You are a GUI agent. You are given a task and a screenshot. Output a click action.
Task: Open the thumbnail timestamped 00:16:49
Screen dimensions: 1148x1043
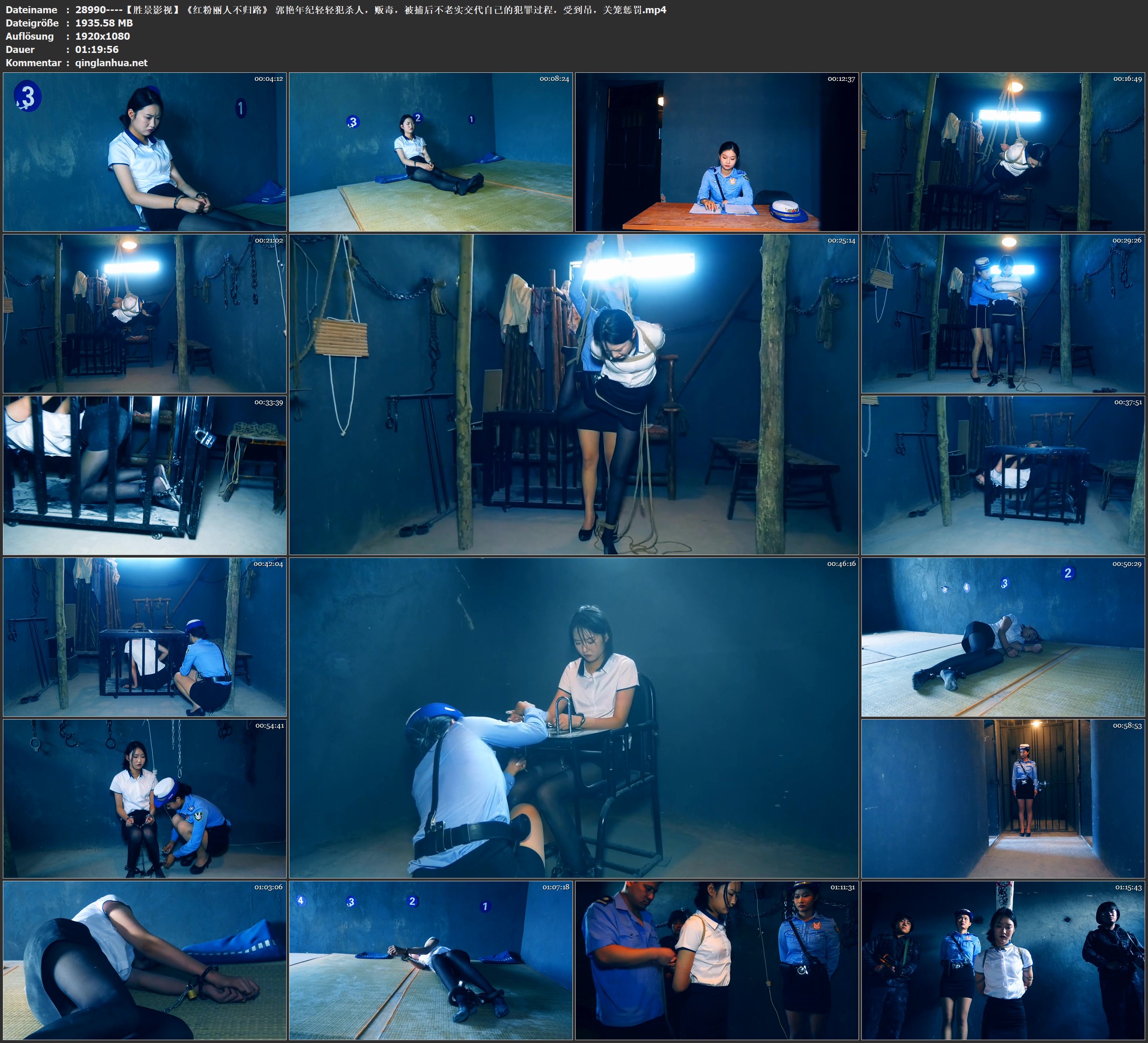[x=1003, y=151]
